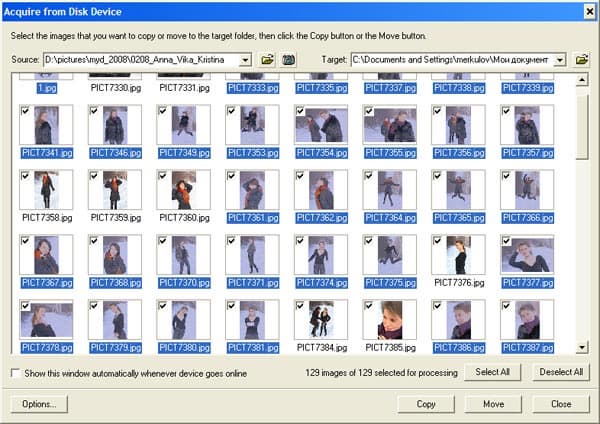The image size is (600, 424).
Task: Click the Close button
Action: (x=561, y=404)
